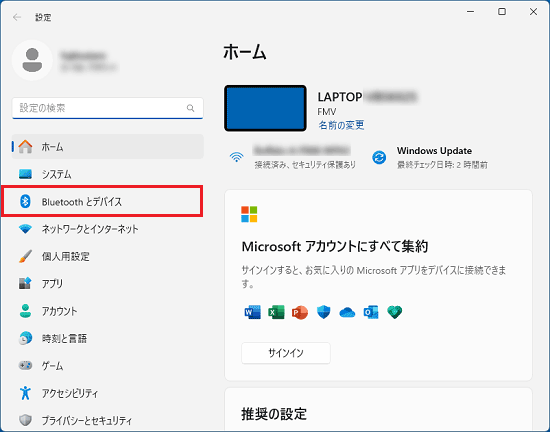Click the System monitor icon
550x432 pixels.
click(25, 174)
